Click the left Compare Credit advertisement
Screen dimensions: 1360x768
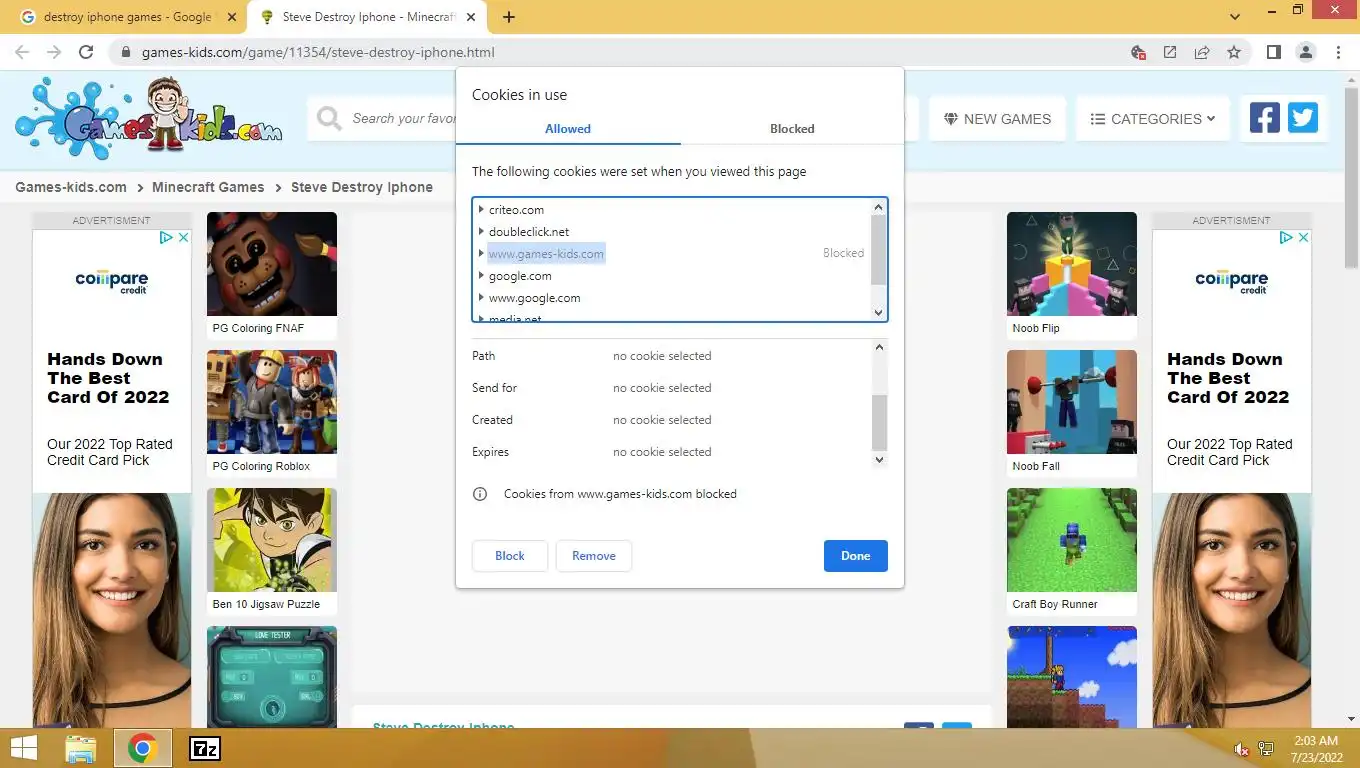click(x=112, y=478)
